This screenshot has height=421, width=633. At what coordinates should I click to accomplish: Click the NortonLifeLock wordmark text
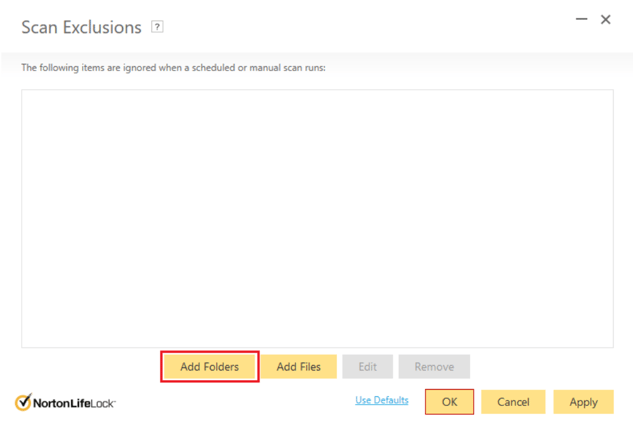click(76, 402)
